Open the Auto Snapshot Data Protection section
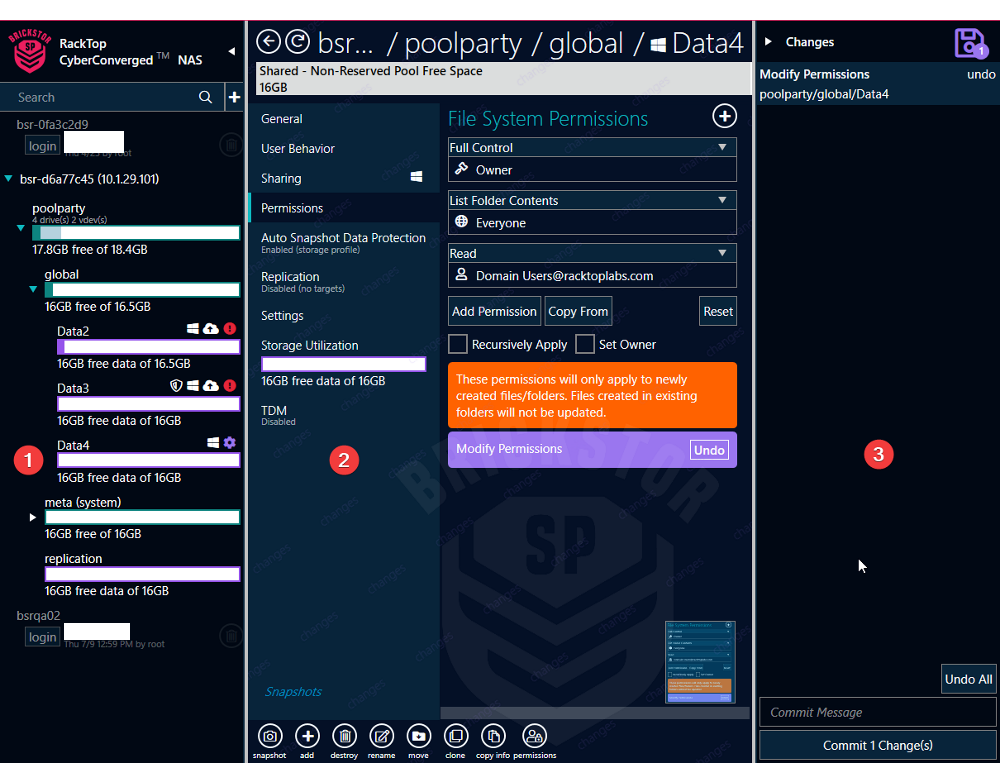Image resolution: width=1000 pixels, height=763 pixels. [343, 238]
